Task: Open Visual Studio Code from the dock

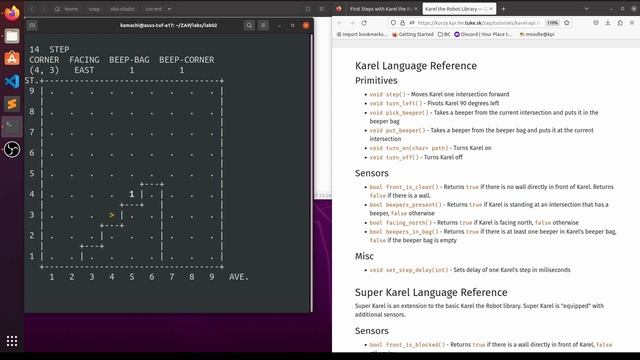Action: click(x=12, y=81)
